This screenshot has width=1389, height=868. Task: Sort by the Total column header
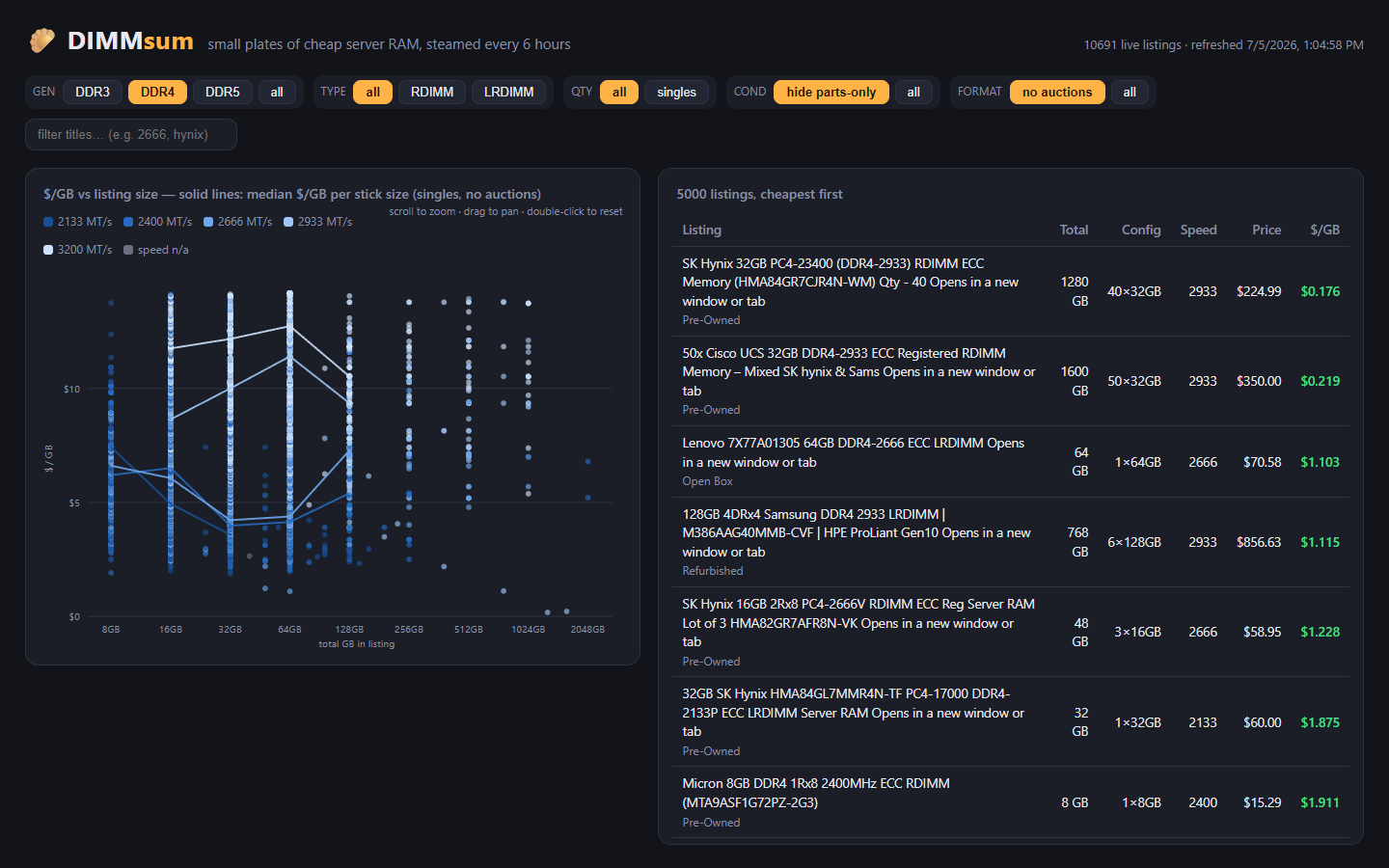(x=1074, y=230)
